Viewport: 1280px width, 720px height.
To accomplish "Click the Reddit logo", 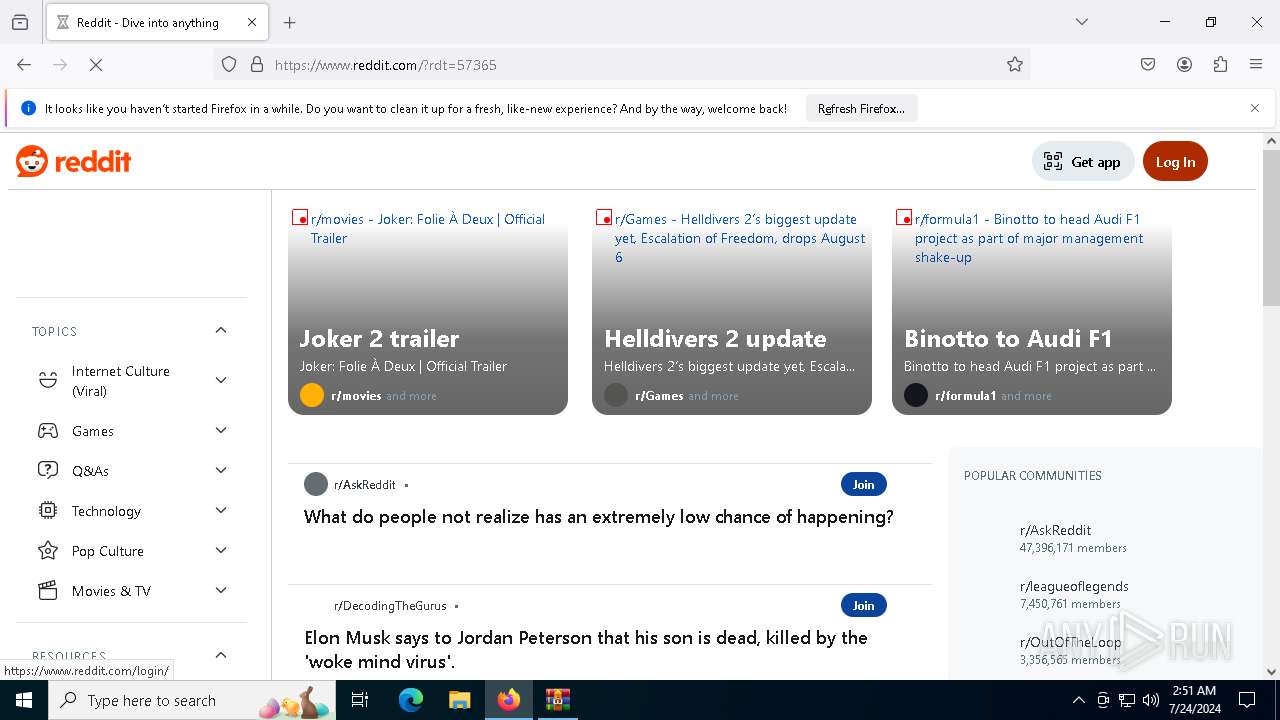I will pyautogui.click(x=74, y=162).
